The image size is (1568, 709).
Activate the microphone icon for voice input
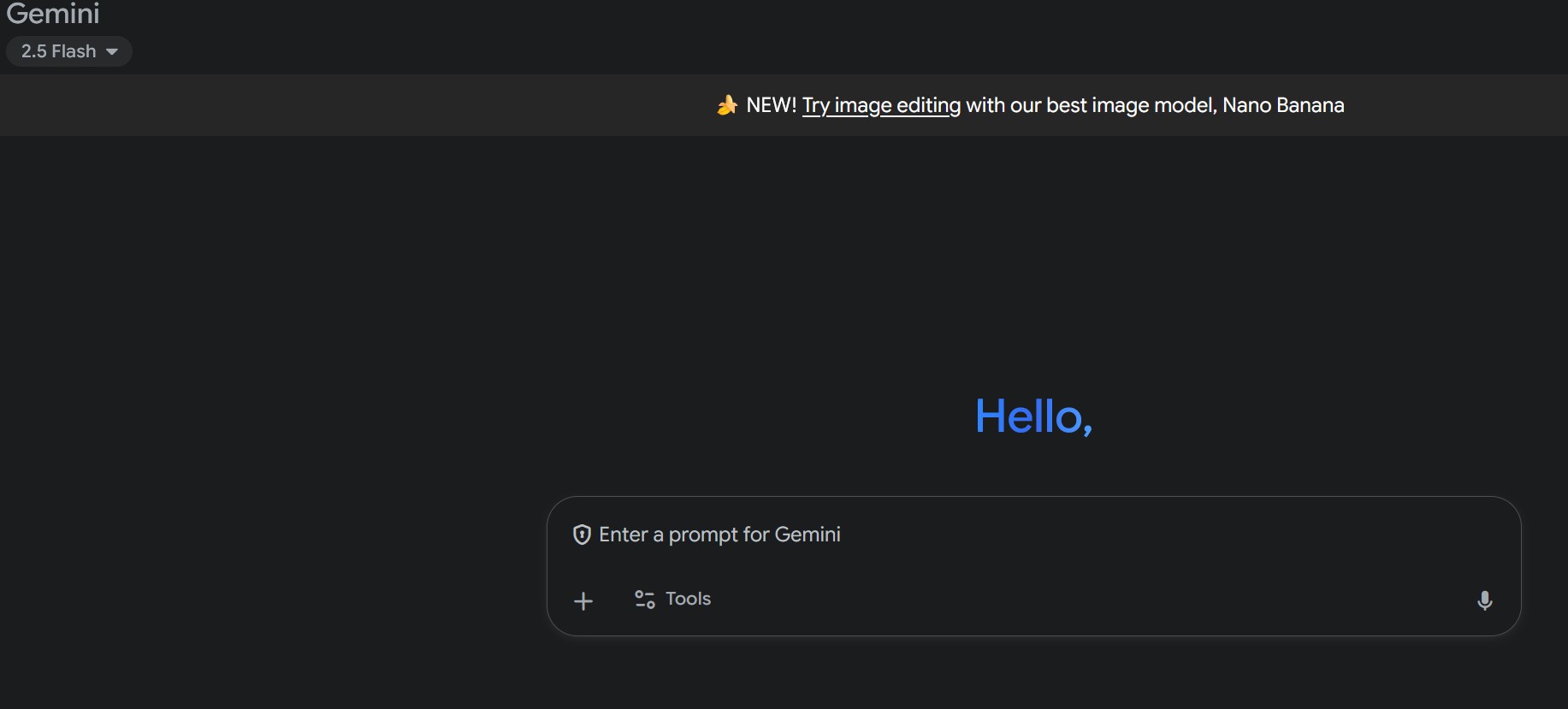pos(1486,600)
